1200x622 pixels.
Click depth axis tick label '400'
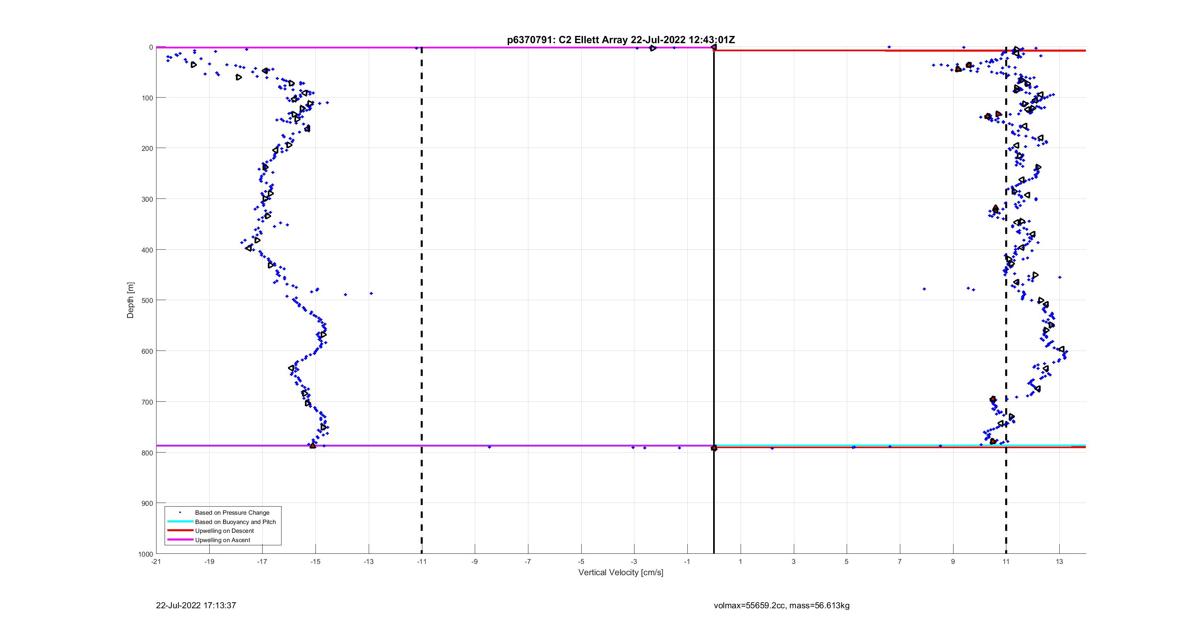click(x=146, y=250)
